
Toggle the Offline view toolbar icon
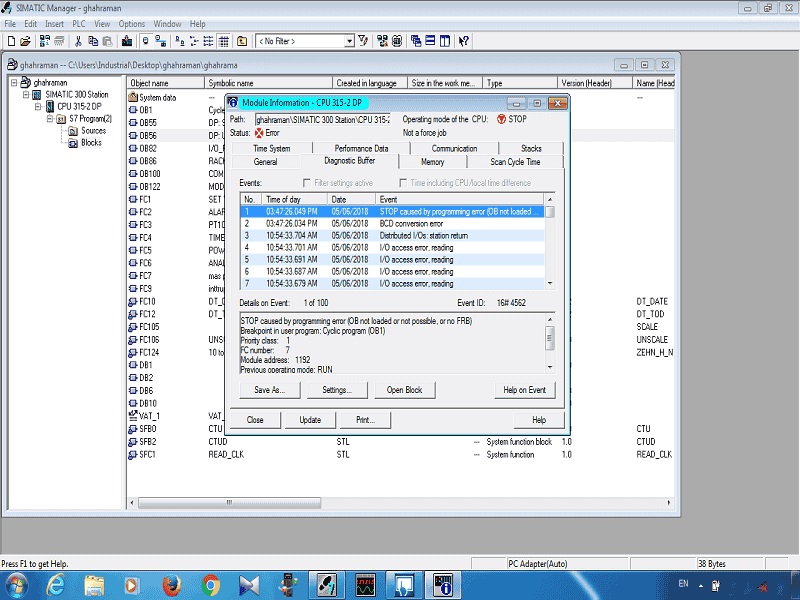(x=160, y=41)
